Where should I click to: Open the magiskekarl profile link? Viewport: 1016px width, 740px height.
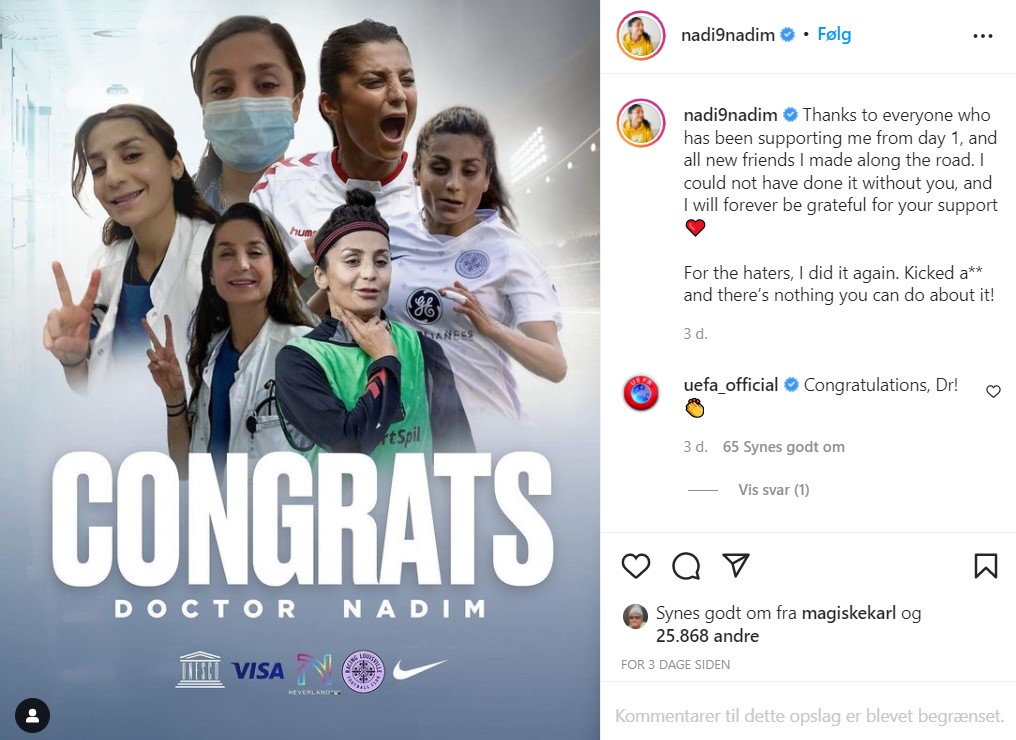pyautogui.click(x=848, y=613)
